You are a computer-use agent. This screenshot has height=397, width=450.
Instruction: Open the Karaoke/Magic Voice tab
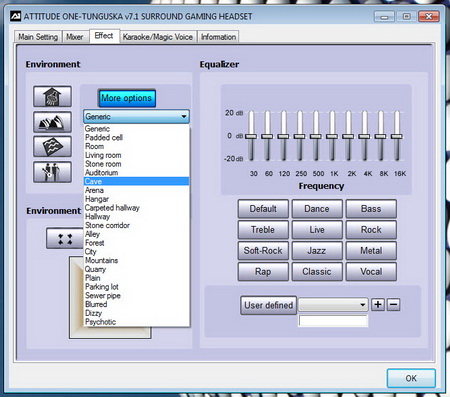(x=158, y=37)
